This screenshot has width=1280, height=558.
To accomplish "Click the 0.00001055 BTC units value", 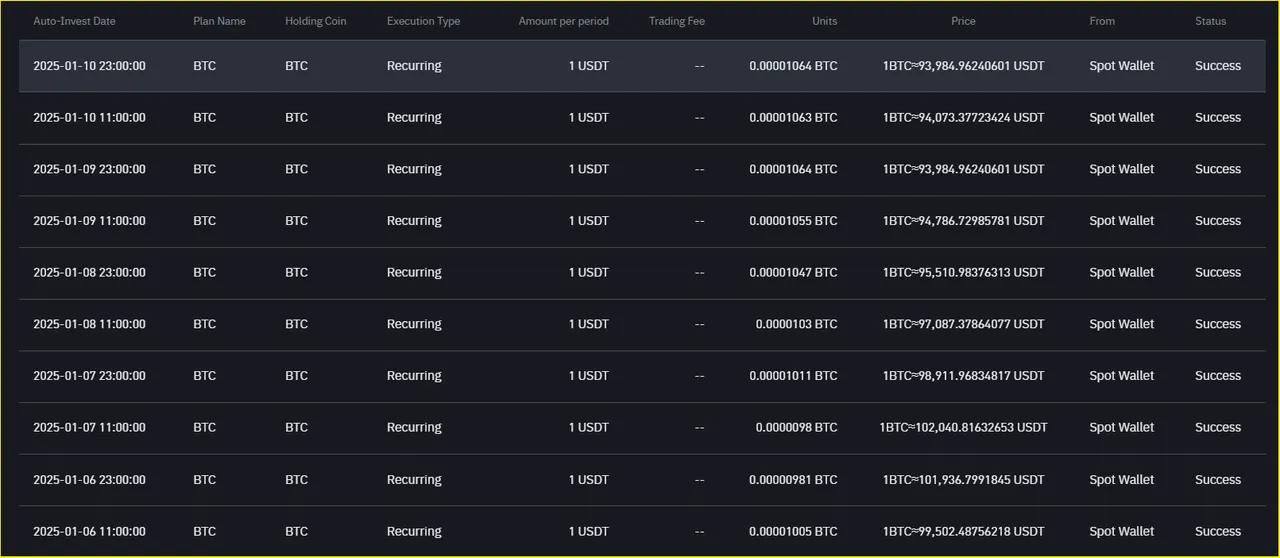I will (793, 221).
